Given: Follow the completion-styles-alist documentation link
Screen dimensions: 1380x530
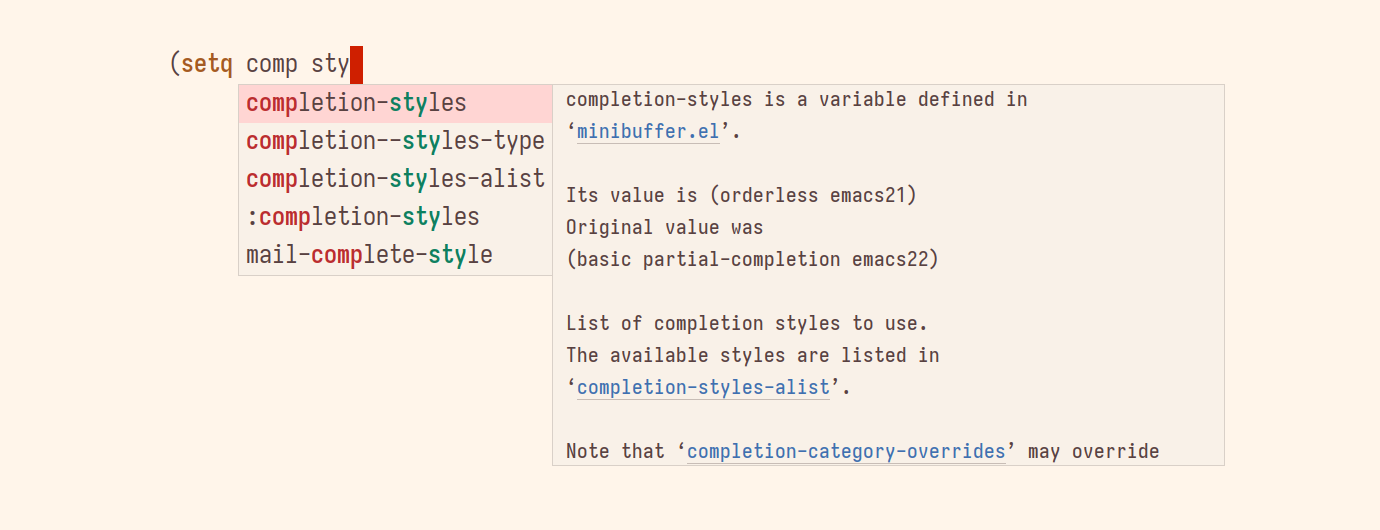Looking at the screenshot, I should 703,387.
